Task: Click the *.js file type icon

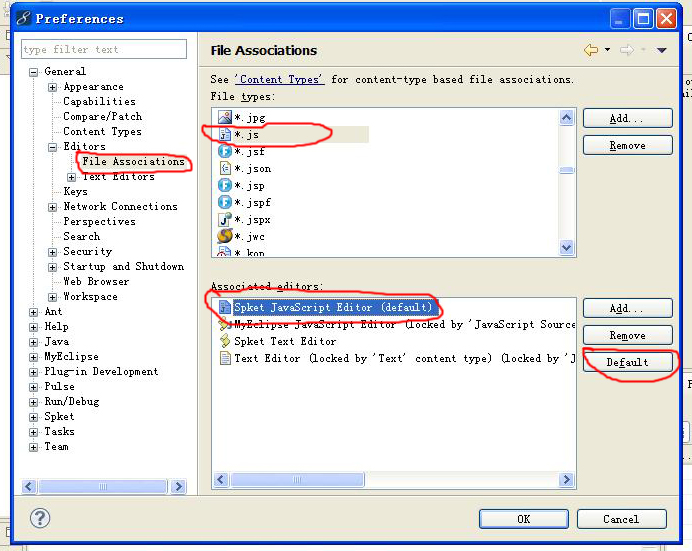Action: 225,135
